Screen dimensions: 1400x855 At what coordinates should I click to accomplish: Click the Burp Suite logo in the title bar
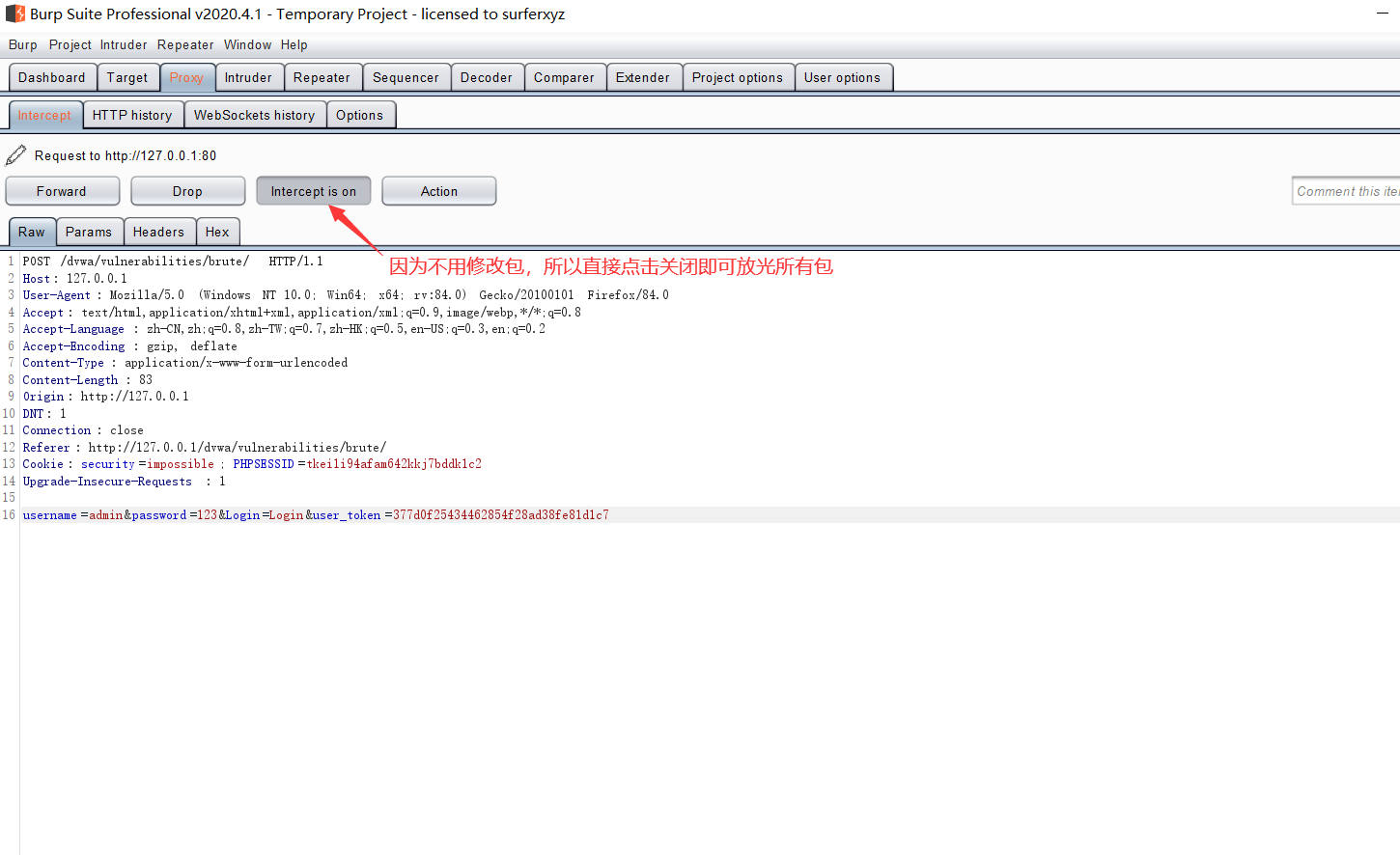tap(15, 14)
